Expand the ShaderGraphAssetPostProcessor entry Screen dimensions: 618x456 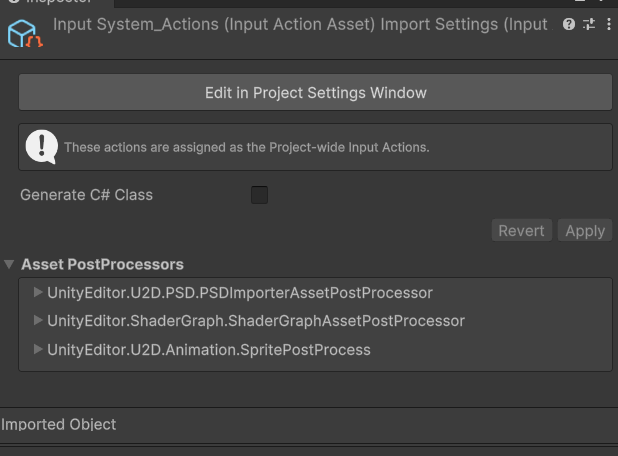click(x=38, y=321)
